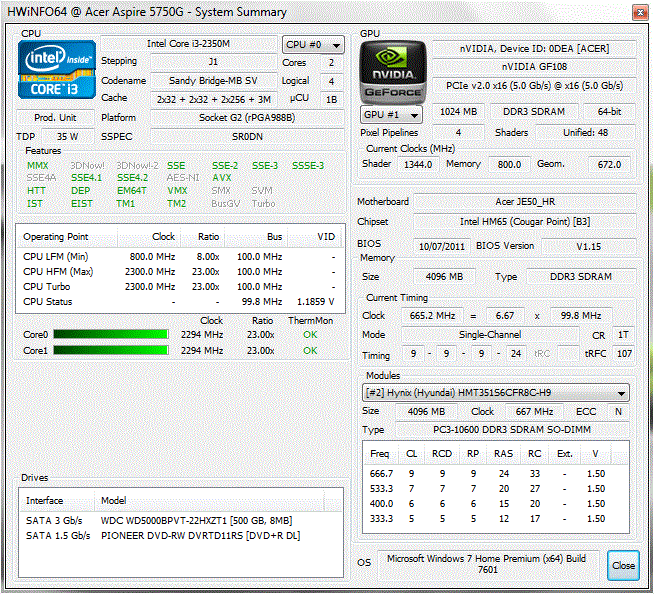The height and width of the screenshot is (594, 654).
Task: Select the PIONEER DVD-RW drive row
Action: pos(180,535)
